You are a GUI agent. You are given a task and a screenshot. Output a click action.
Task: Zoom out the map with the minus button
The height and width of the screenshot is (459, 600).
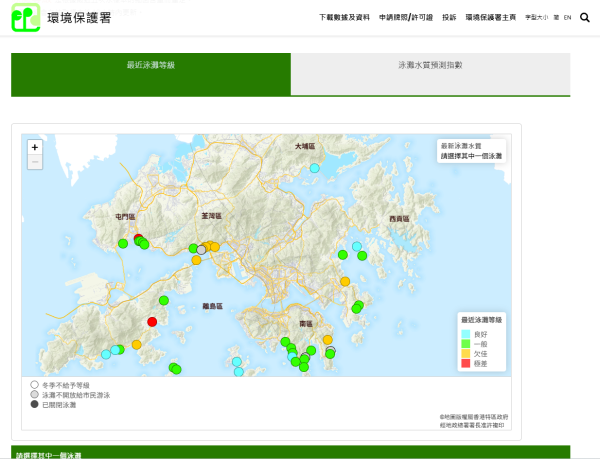(35, 162)
